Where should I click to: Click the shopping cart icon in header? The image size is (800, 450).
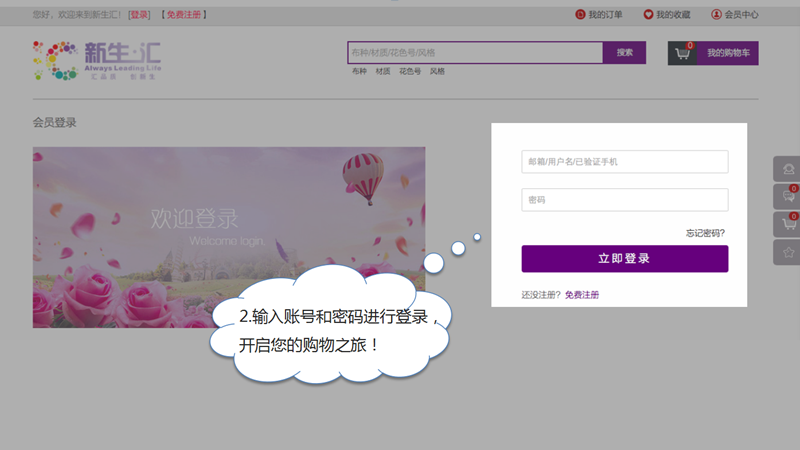(684, 54)
